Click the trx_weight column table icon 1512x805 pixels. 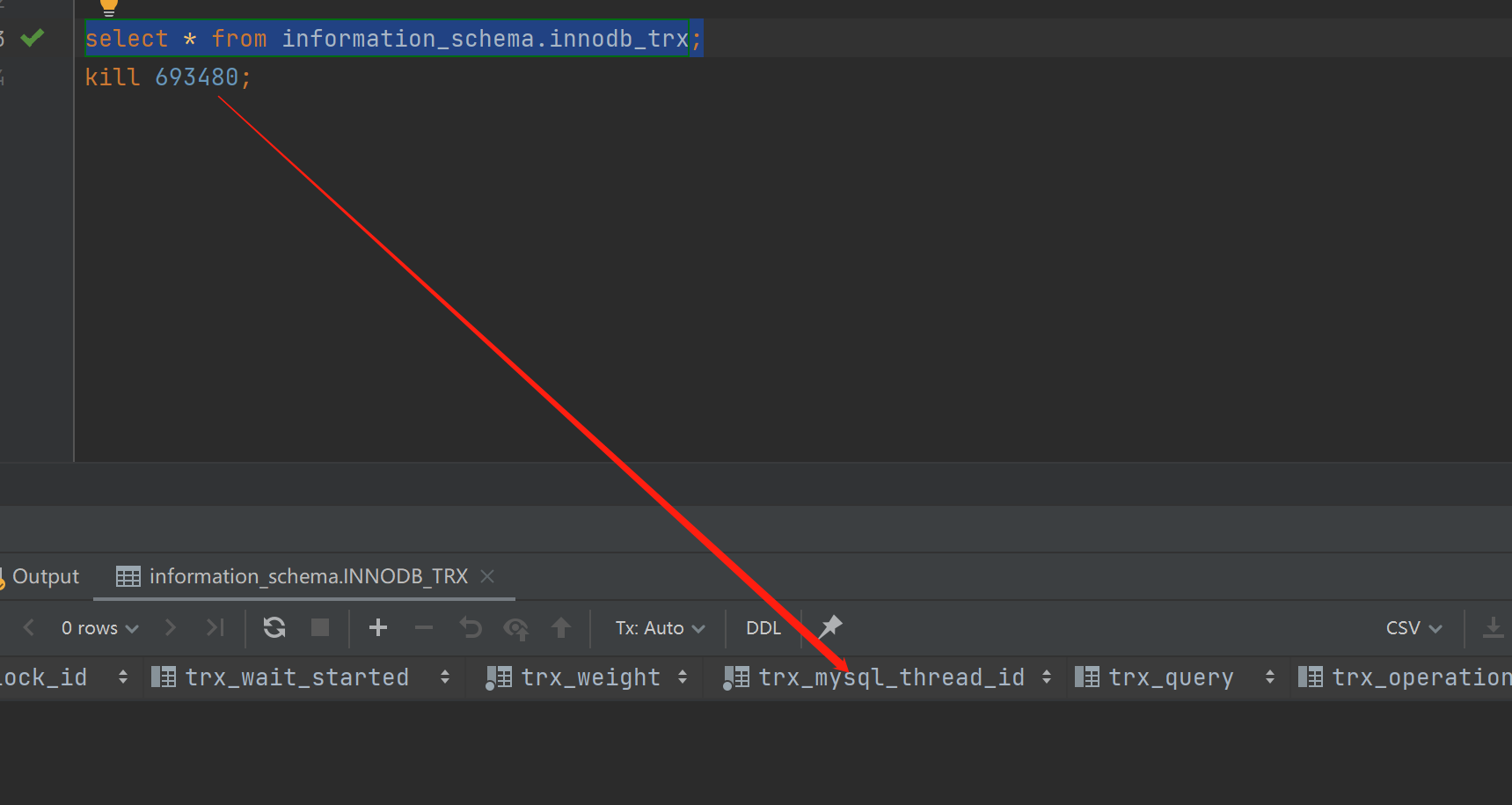point(499,677)
